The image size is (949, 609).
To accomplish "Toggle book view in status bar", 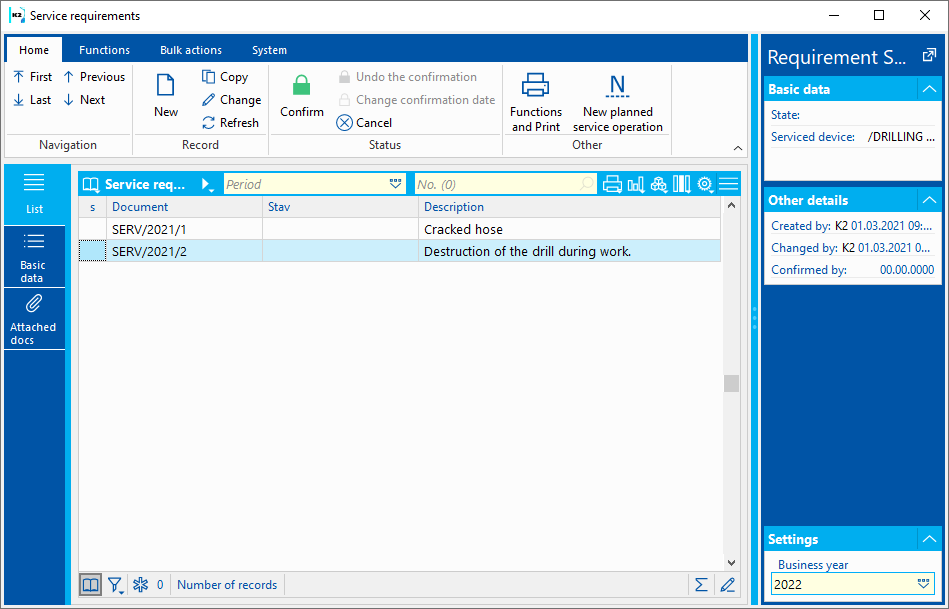I will click(x=91, y=585).
